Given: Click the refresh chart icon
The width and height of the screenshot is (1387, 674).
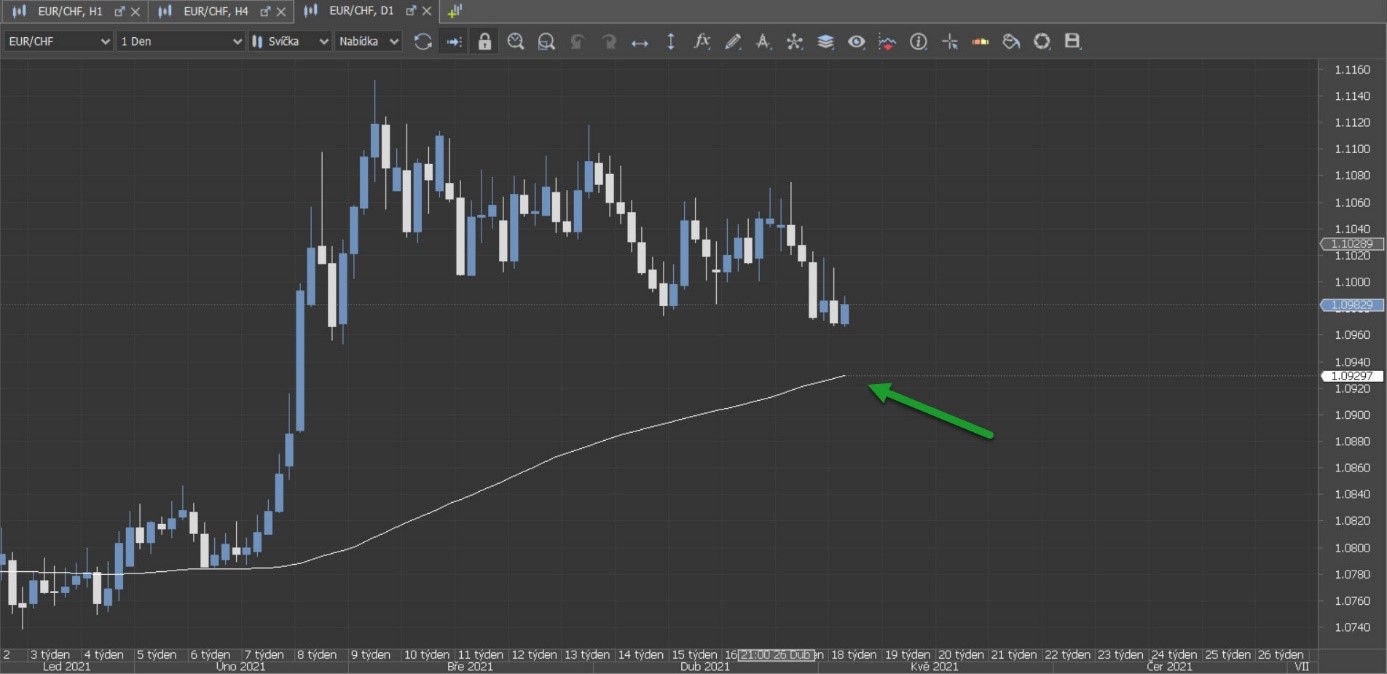Looking at the screenshot, I should coord(423,41).
